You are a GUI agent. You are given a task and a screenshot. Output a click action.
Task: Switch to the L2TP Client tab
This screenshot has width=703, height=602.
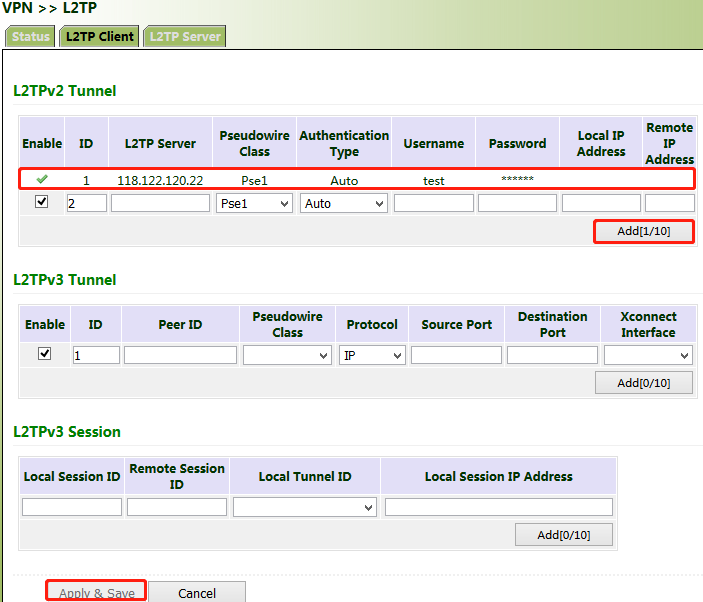100,36
